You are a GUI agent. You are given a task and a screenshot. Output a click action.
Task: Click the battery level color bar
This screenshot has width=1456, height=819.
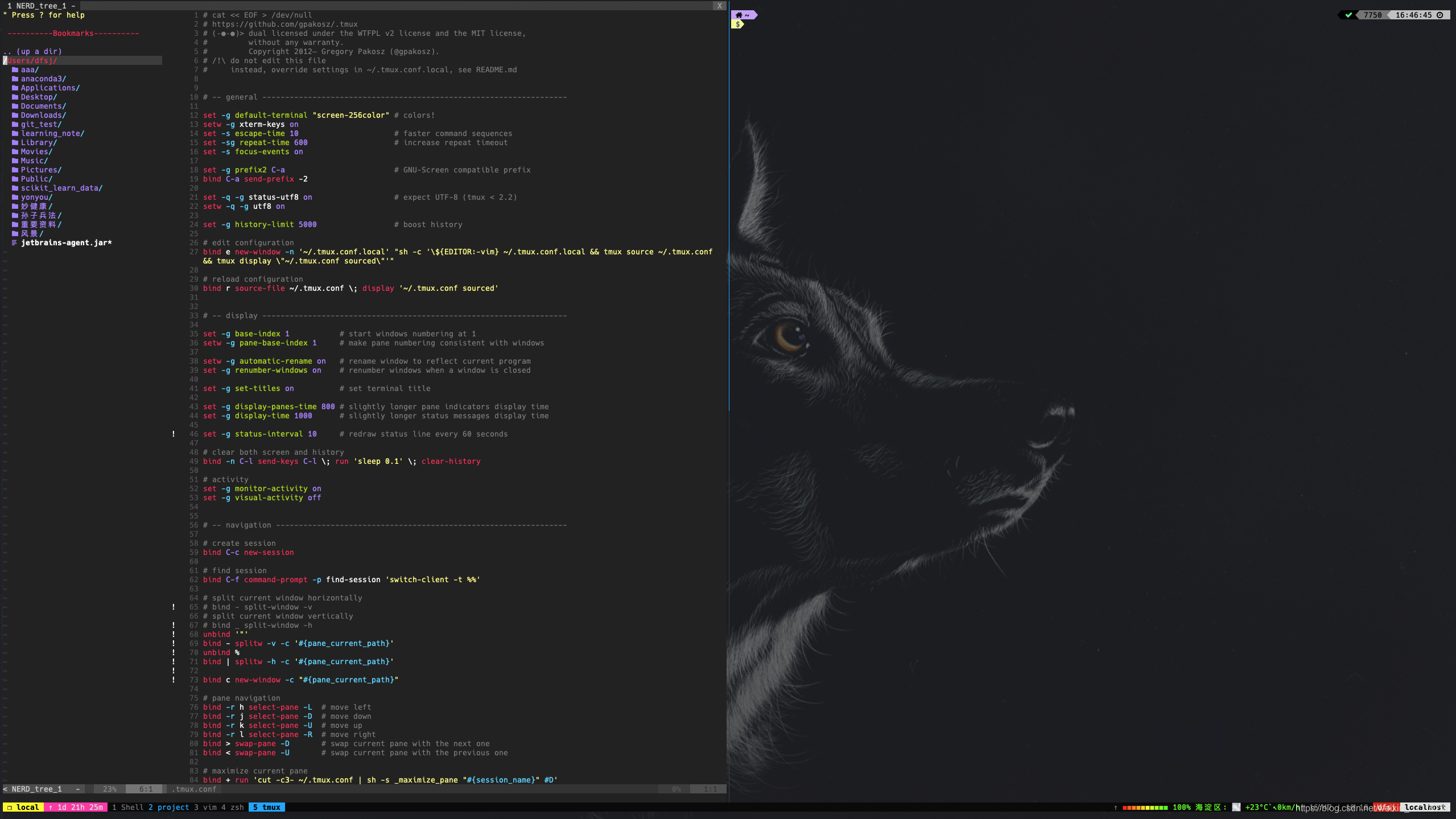tap(1145, 807)
